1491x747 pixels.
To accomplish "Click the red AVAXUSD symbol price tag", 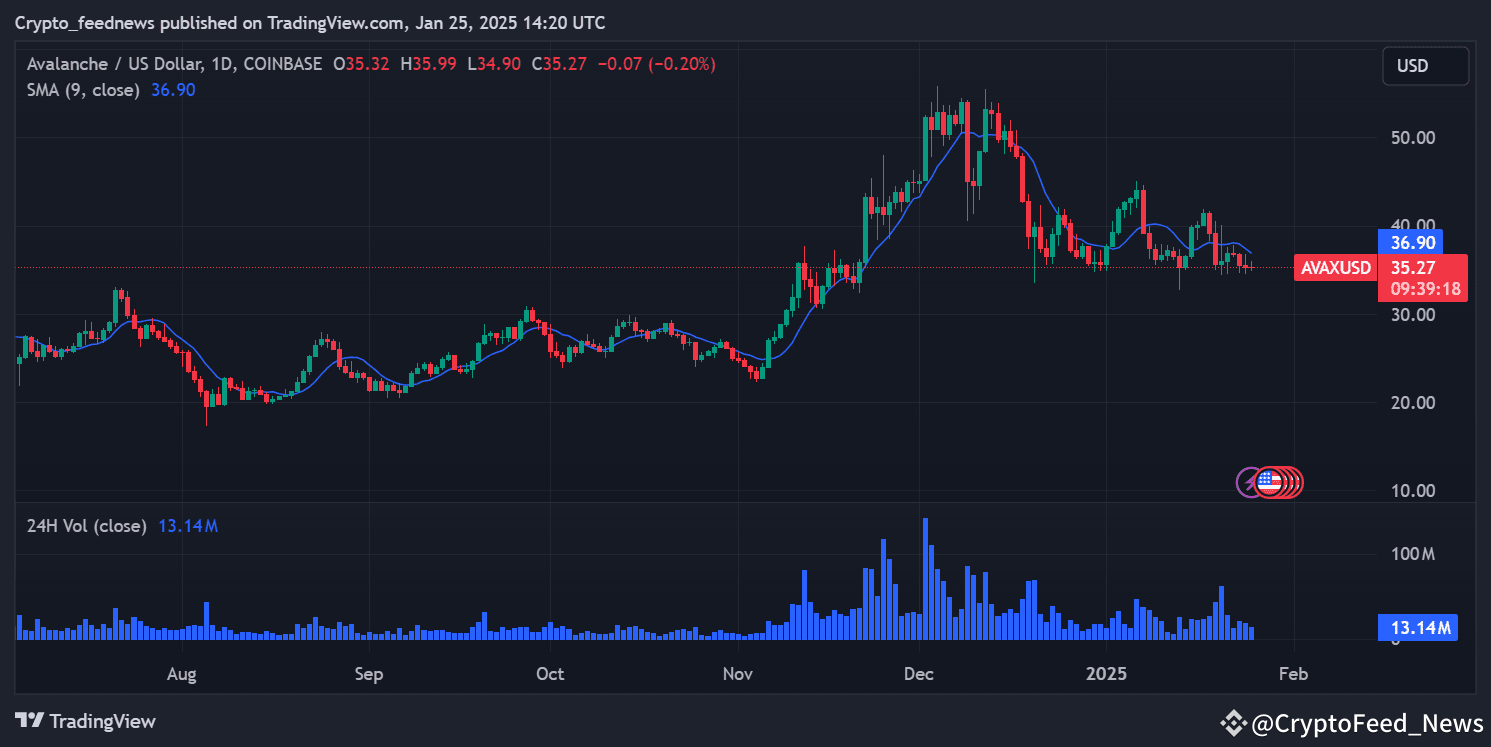I will (1335, 268).
